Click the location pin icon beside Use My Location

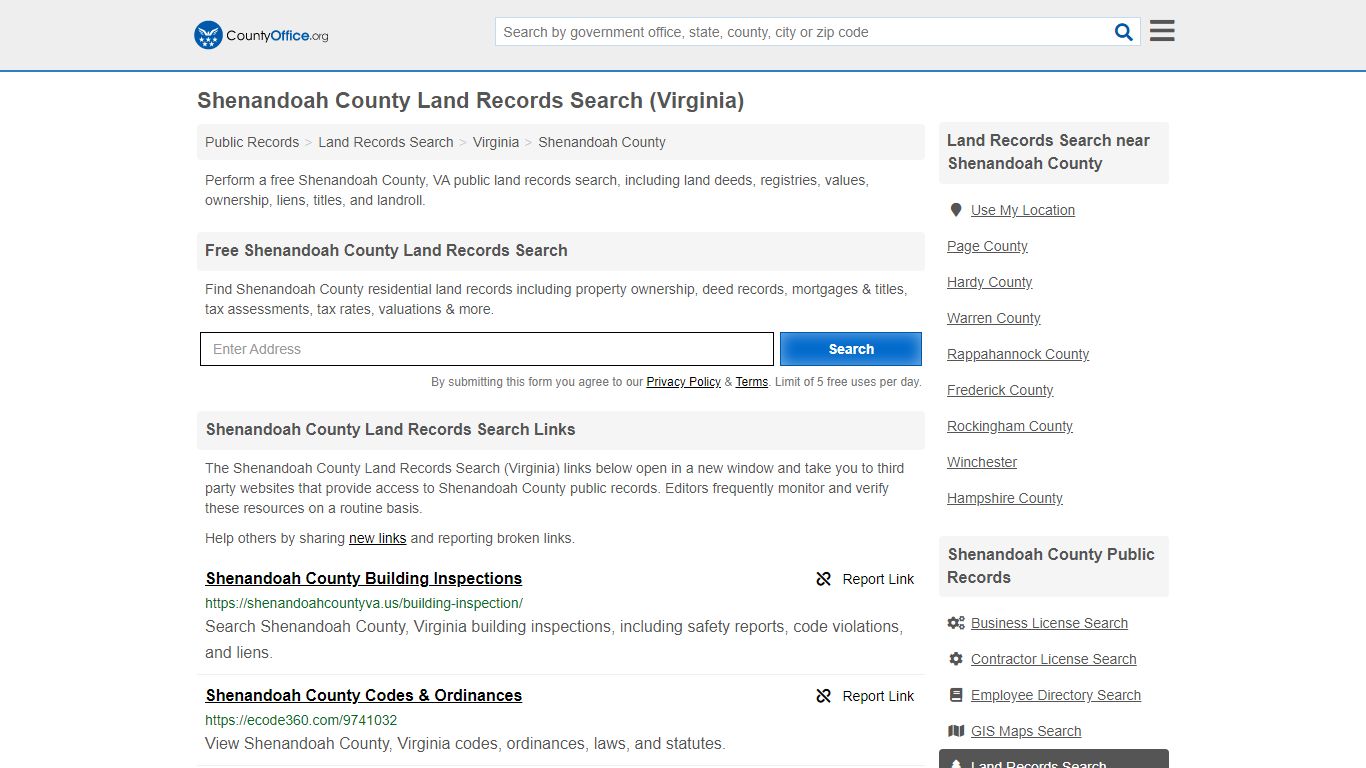coord(956,210)
